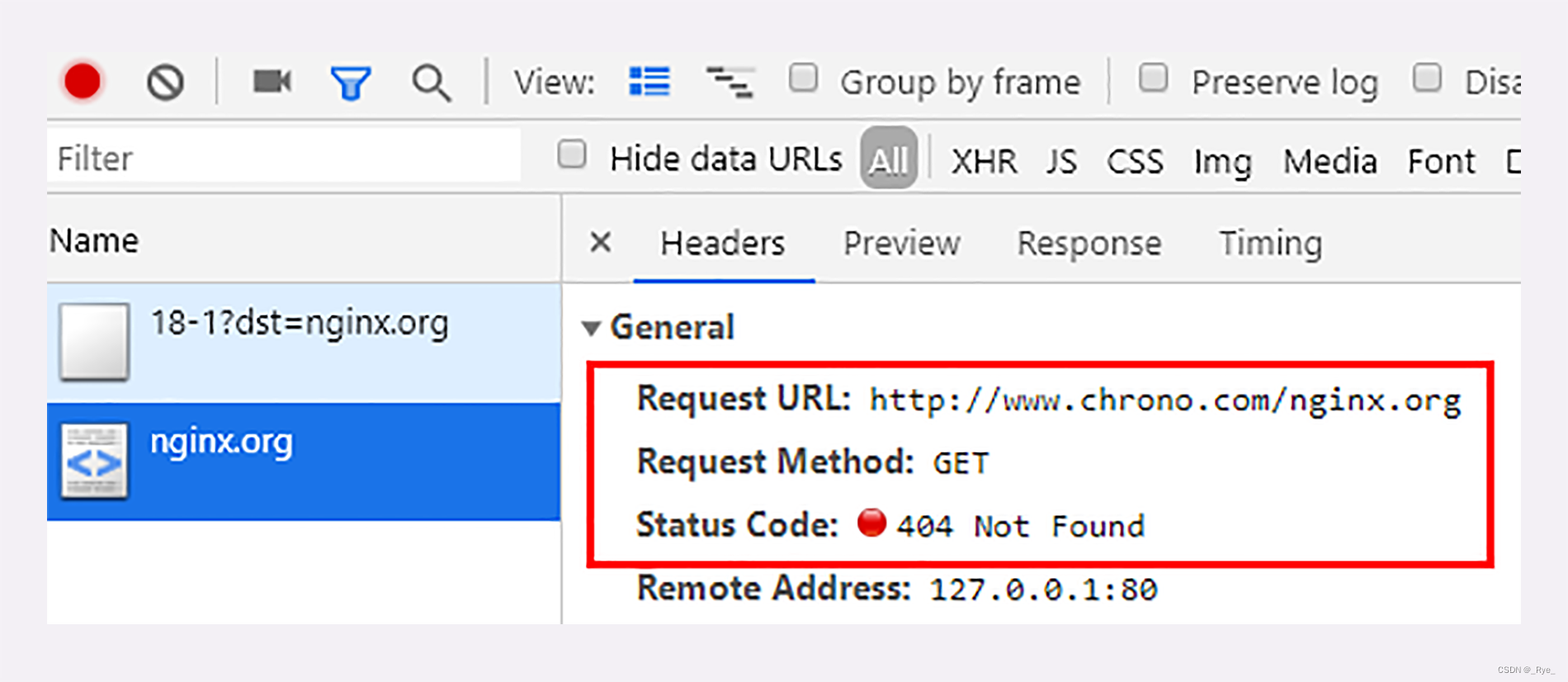Switch to large request rows view icon
Viewport: 1568px width, 682px height.
click(649, 81)
